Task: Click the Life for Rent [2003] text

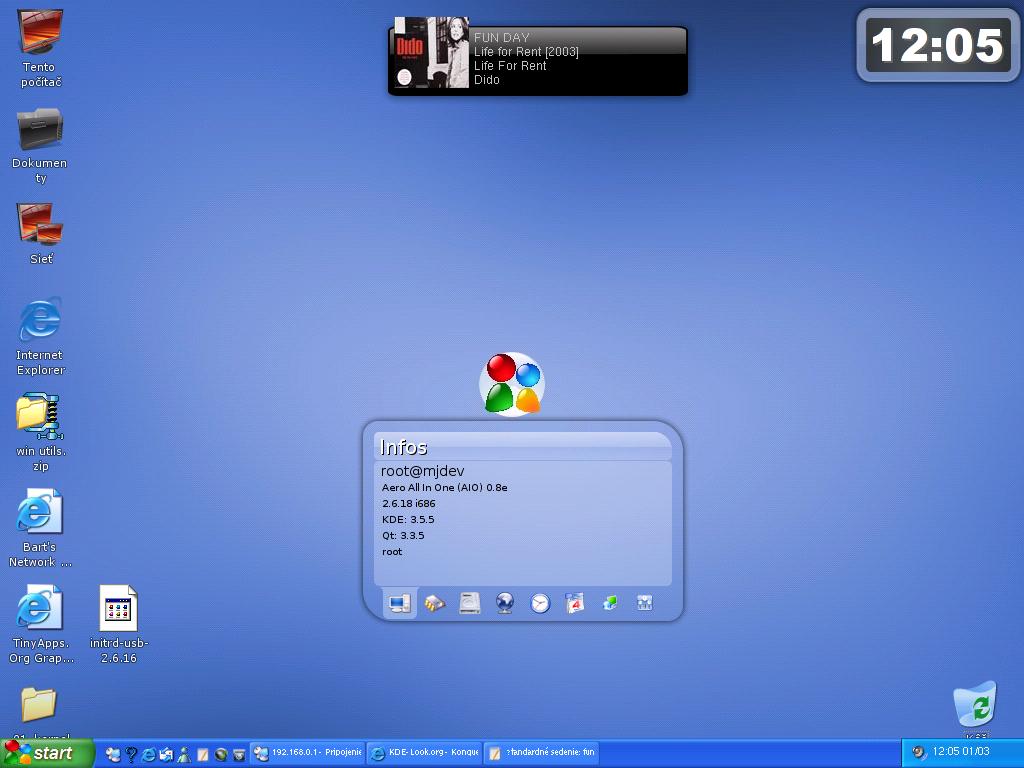Action: pyautogui.click(x=526, y=52)
